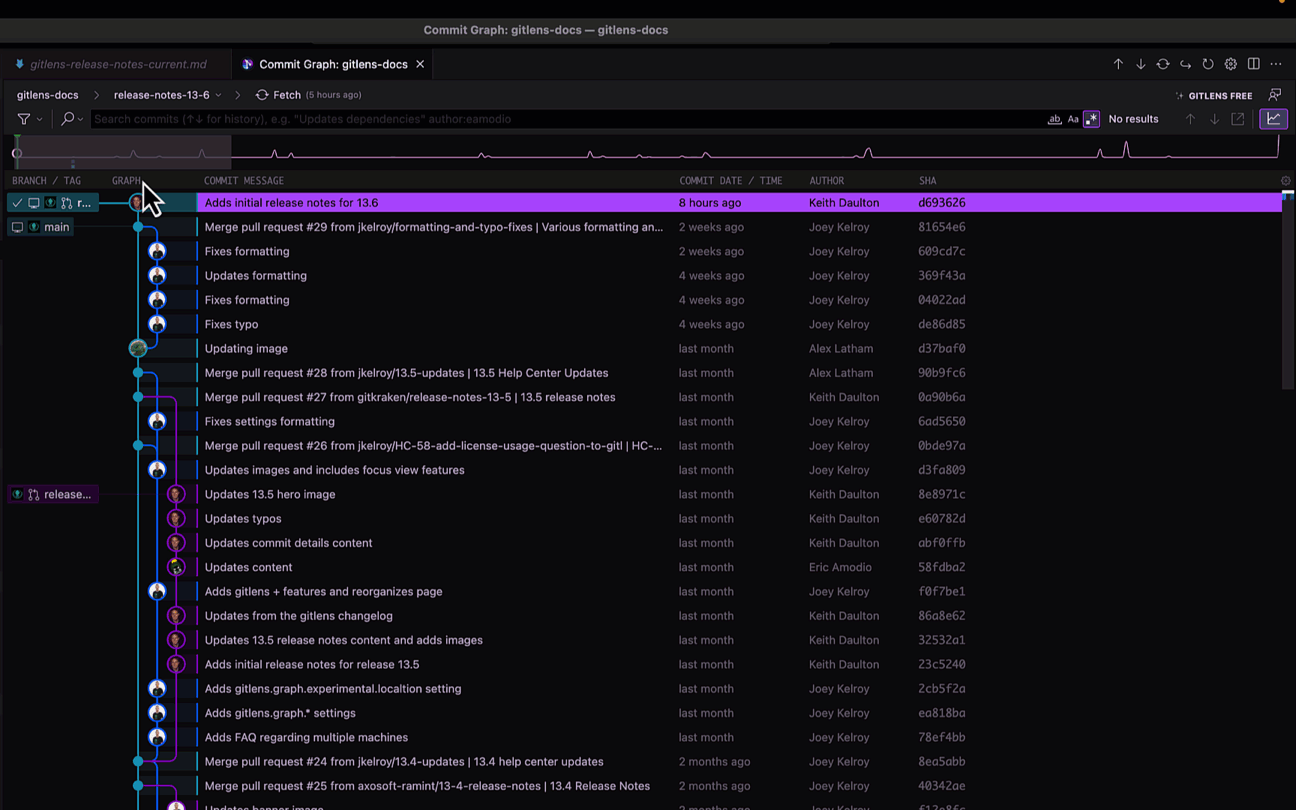The width and height of the screenshot is (1296, 810).
Task: Click the open-in-new-window icon next to No results
Action: [1238, 119]
